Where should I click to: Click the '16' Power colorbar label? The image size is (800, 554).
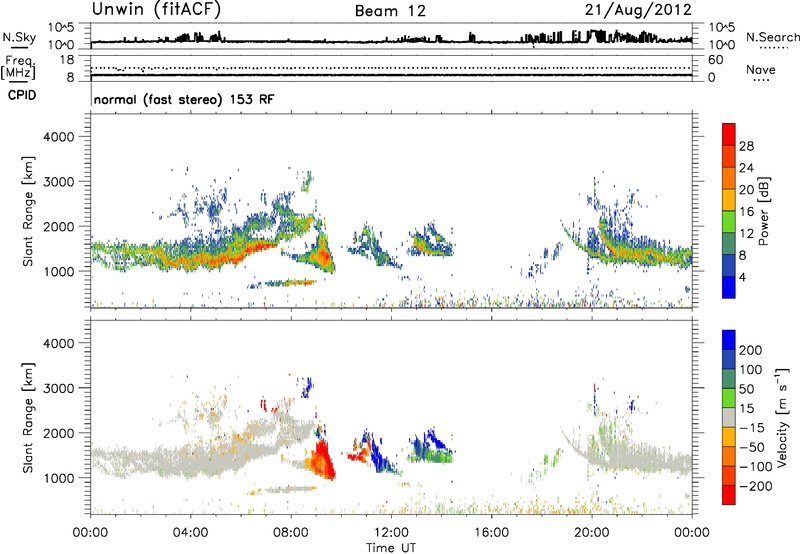[x=746, y=212]
